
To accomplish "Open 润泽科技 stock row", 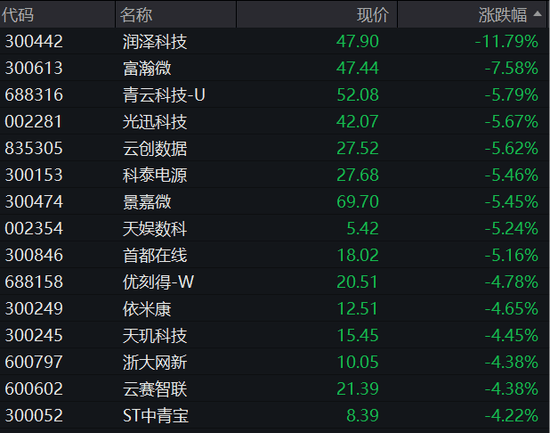I will [x=275, y=41].
